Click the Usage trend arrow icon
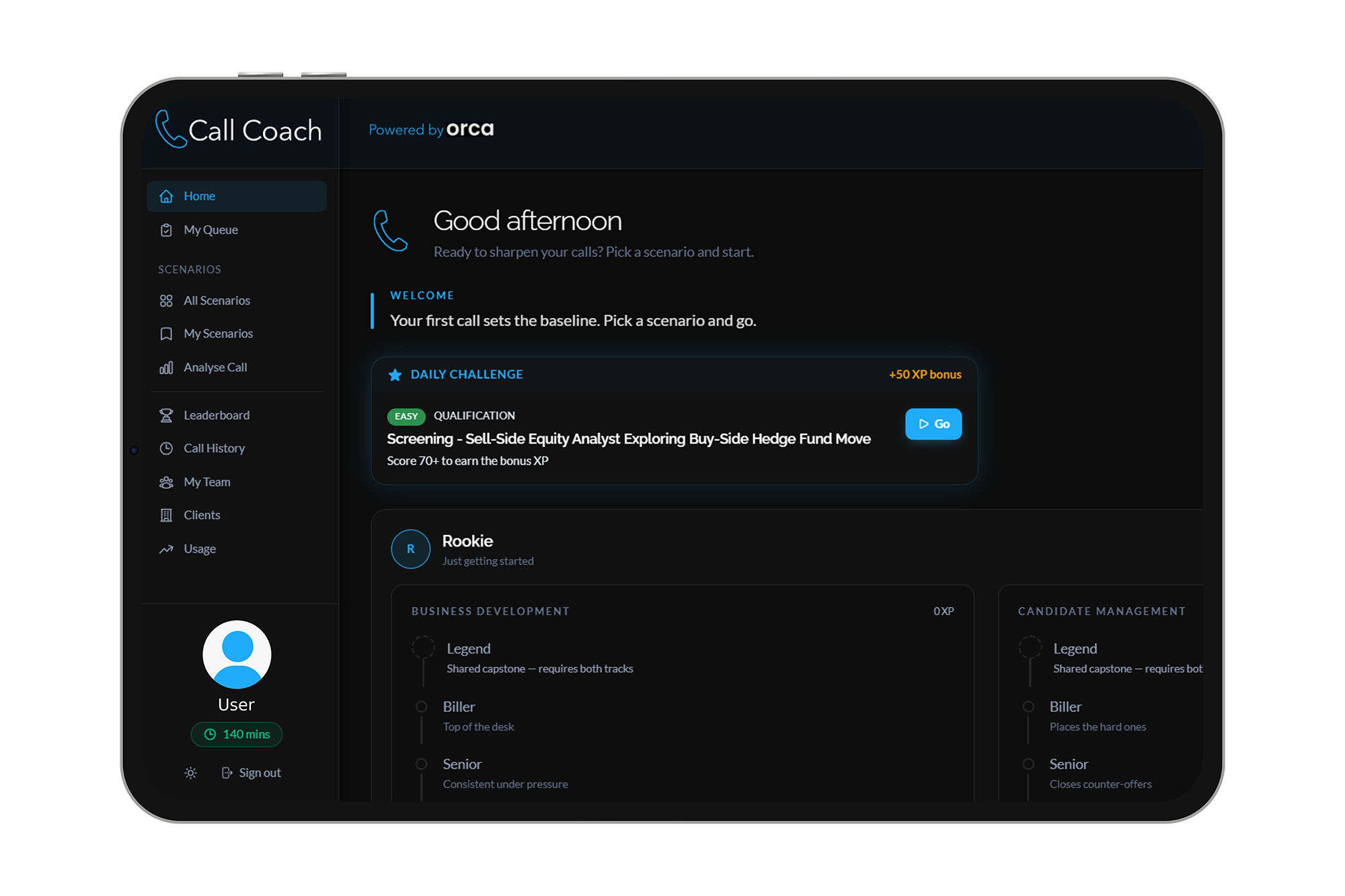The width and height of the screenshot is (1345, 896). (x=166, y=549)
